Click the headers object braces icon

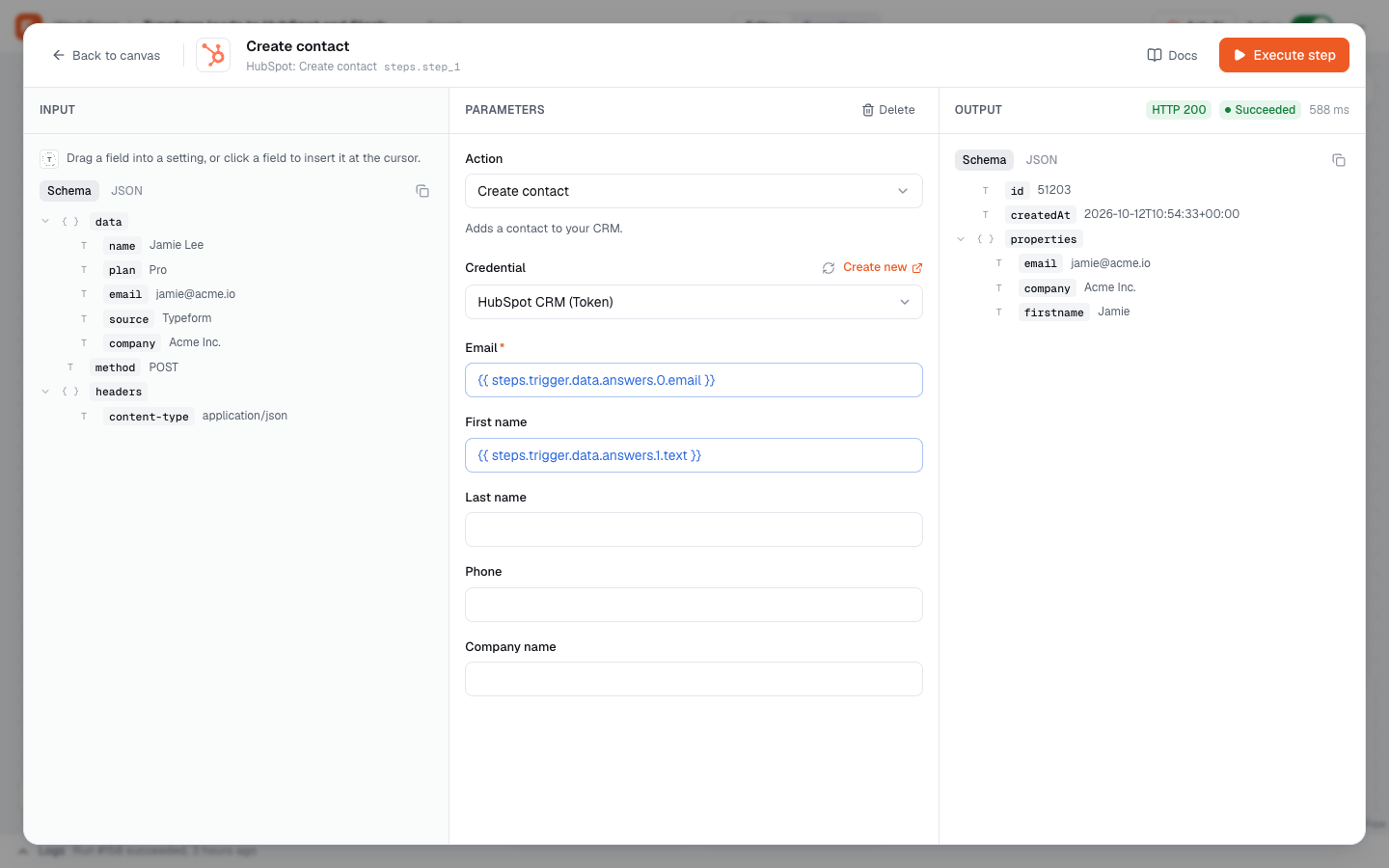tap(70, 392)
